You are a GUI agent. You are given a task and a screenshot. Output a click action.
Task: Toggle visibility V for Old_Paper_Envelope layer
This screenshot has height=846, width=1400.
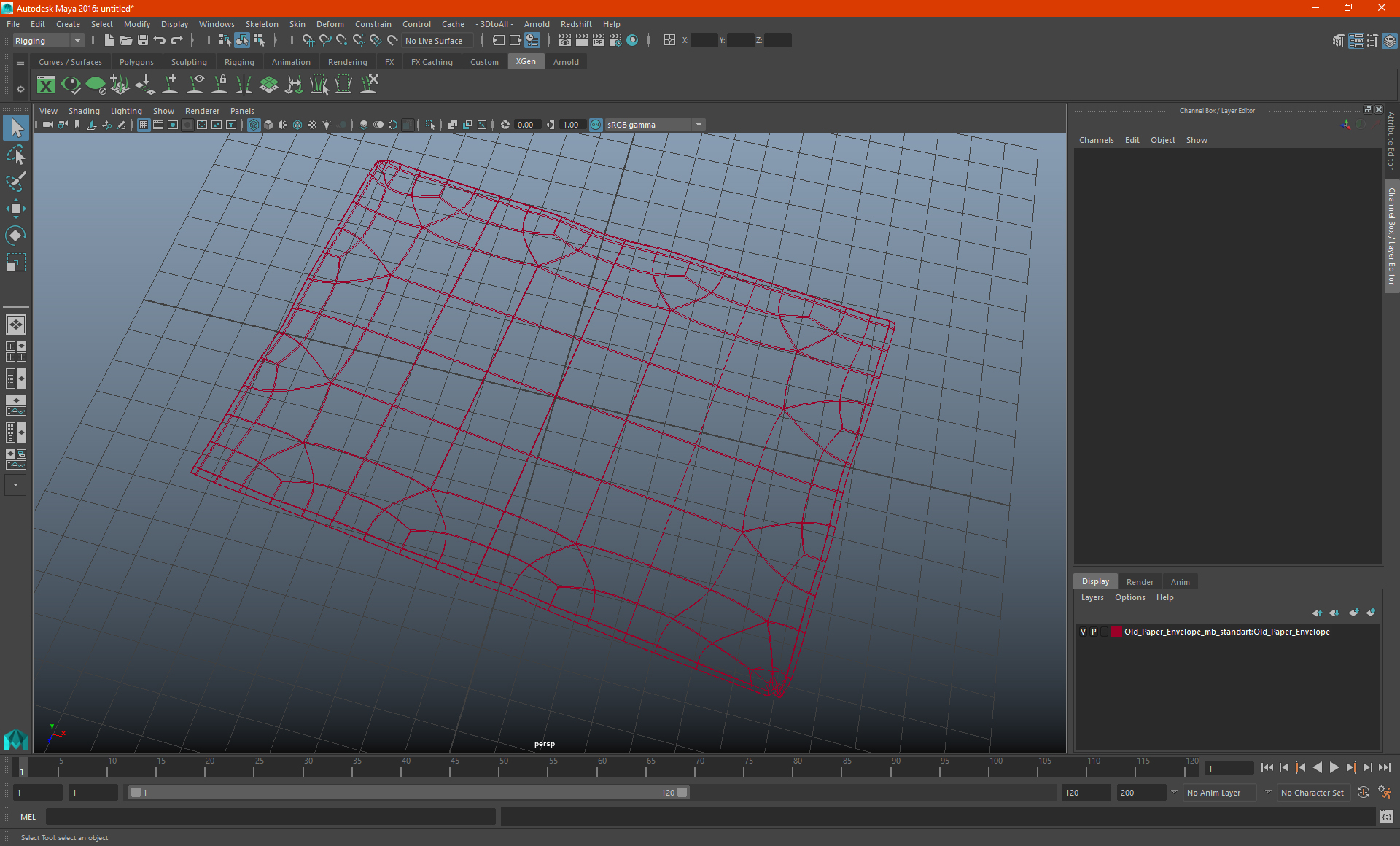(x=1083, y=631)
